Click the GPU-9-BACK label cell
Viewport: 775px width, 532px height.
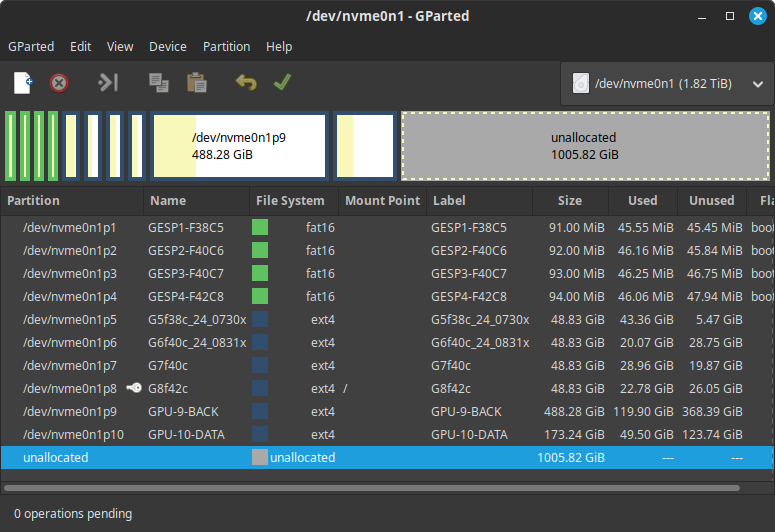point(466,411)
